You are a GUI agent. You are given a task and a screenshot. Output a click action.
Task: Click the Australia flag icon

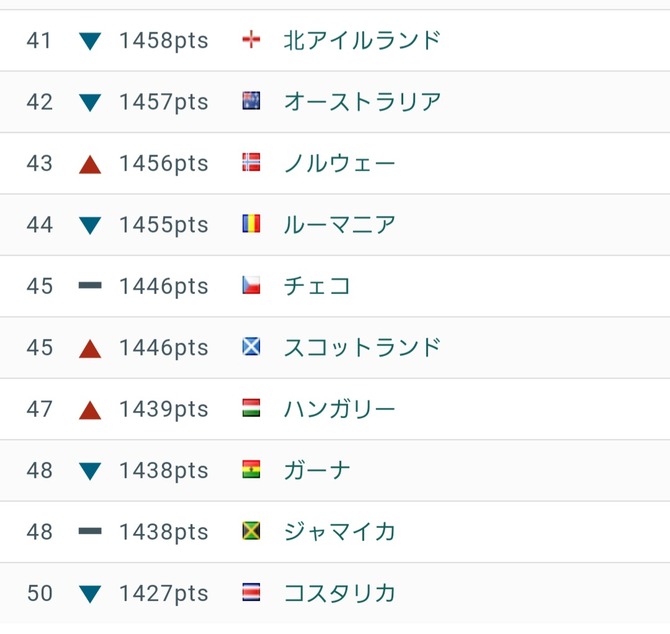point(251,101)
